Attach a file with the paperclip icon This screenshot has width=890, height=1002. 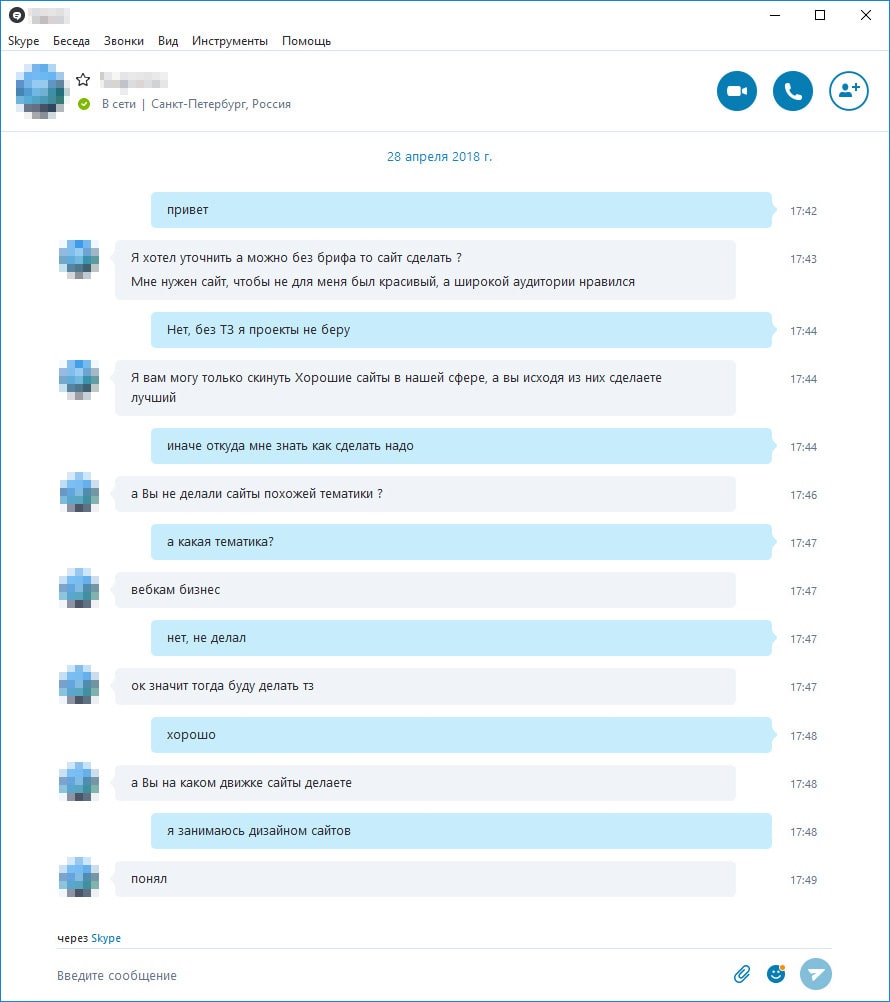(742, 974)
